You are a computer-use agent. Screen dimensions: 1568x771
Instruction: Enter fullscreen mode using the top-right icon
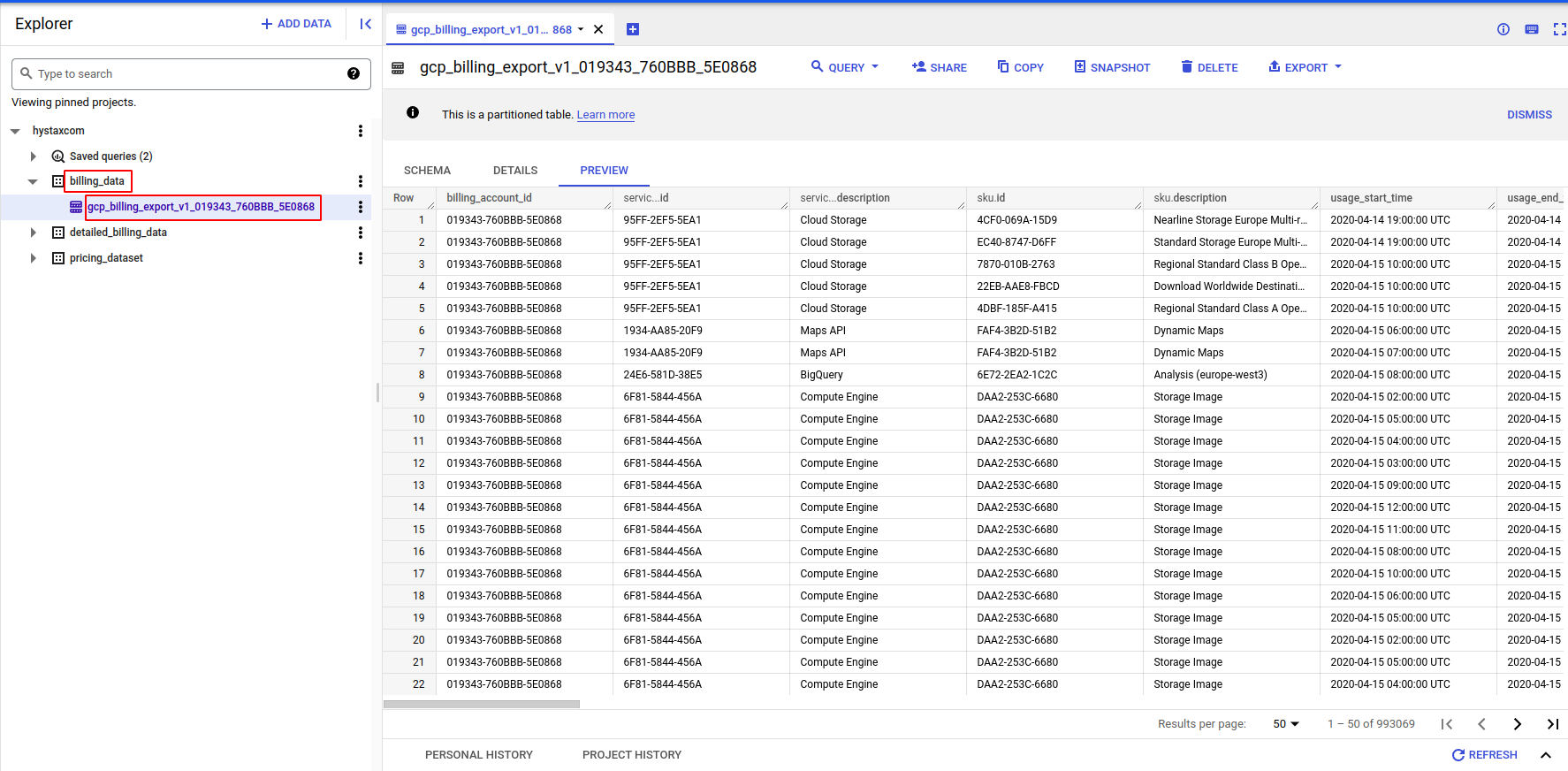(1559, 29)
